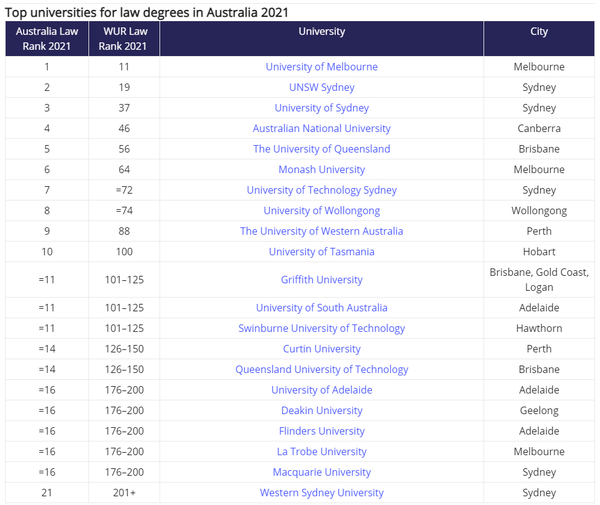Click City cell for The University of Queensland
600x505 pixels.
coord(539,149)
